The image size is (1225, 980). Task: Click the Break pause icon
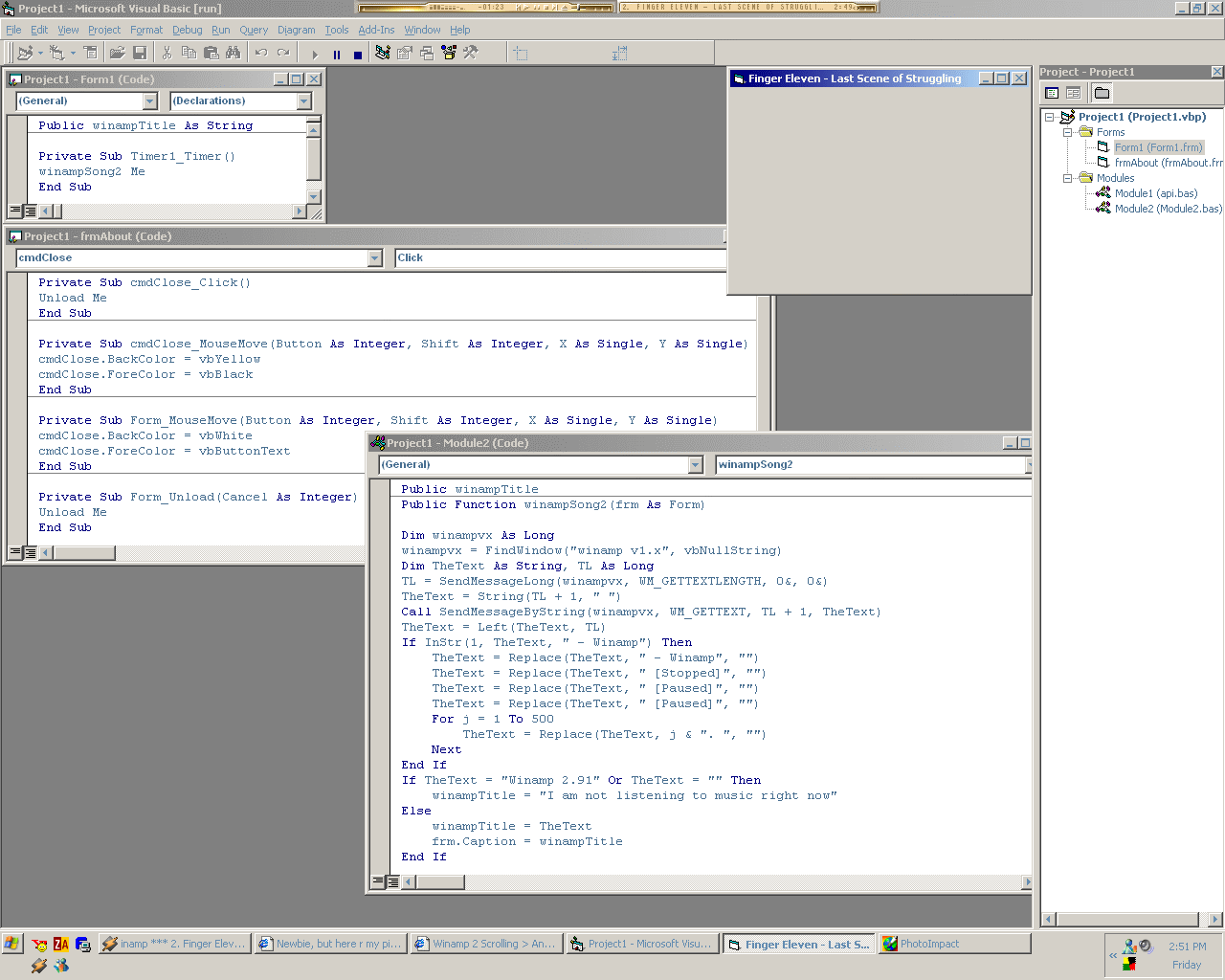pyautogui.click(x=336, y=55)
